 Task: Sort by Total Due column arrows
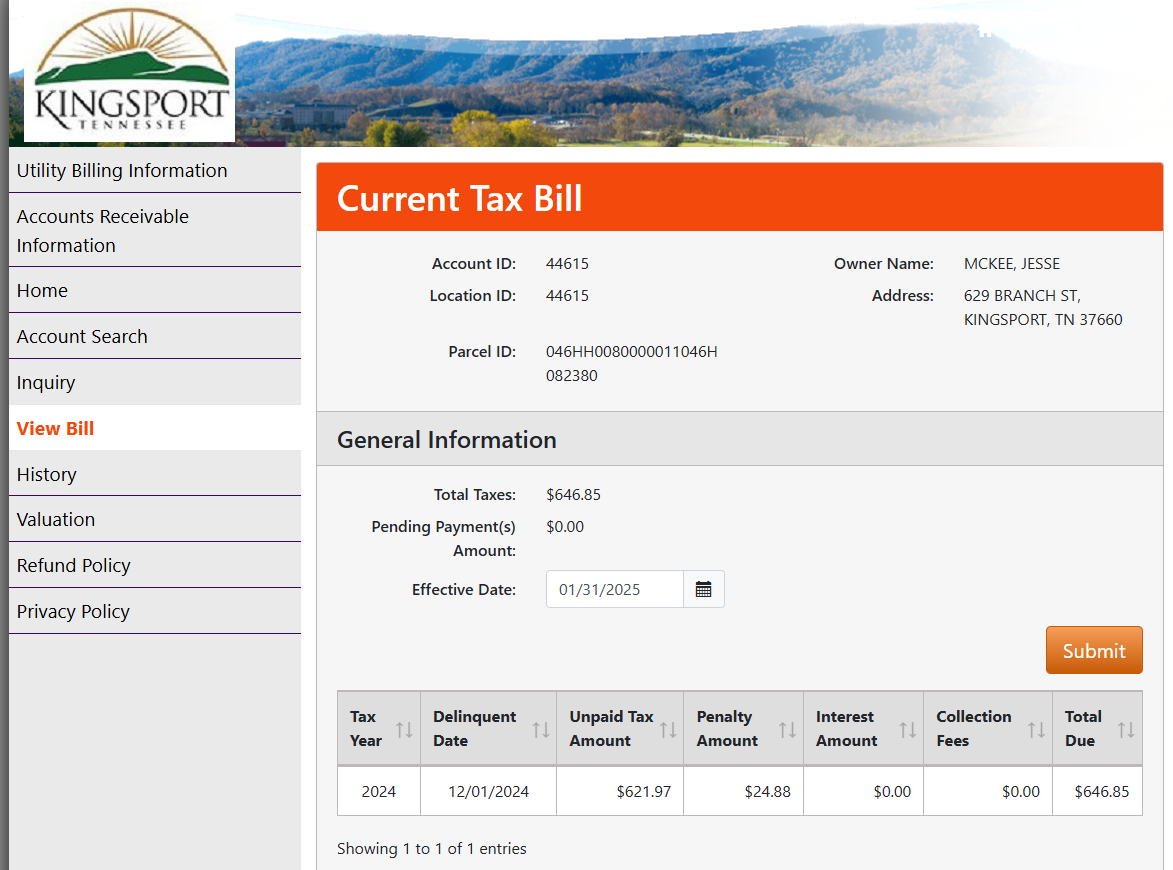(x=1126, y=729)
